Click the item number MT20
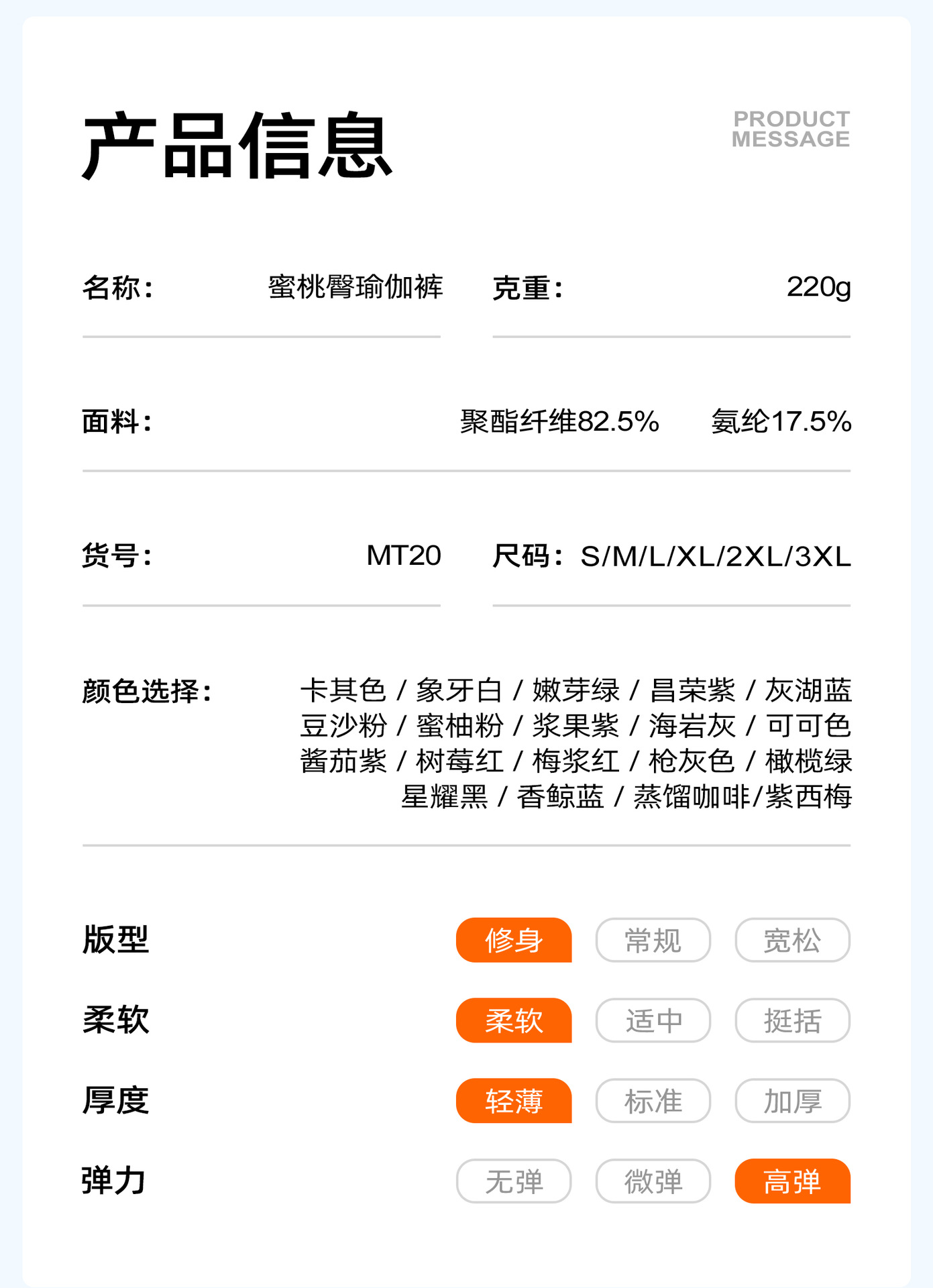This screenshot has height=1288, width=933. click(403, 555)
